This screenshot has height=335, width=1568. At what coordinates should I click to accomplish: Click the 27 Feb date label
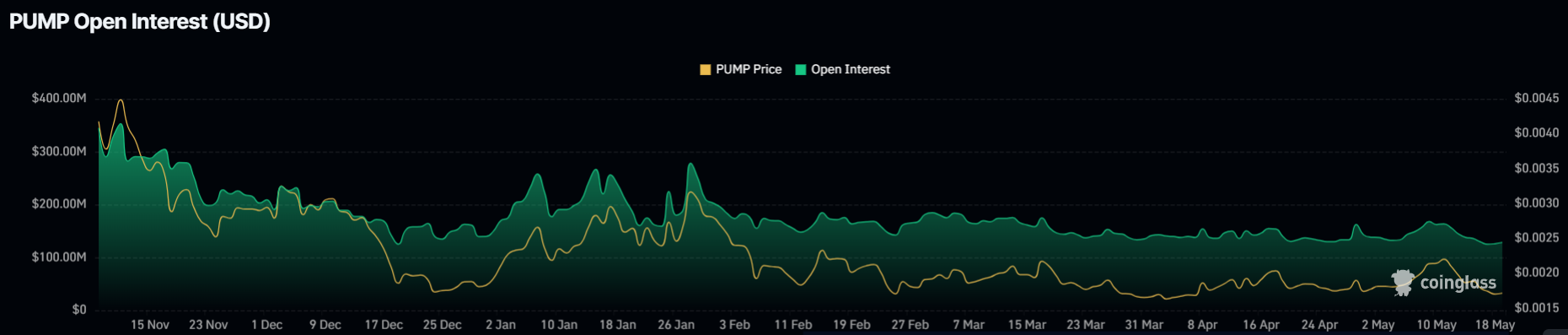click(910, 325)
